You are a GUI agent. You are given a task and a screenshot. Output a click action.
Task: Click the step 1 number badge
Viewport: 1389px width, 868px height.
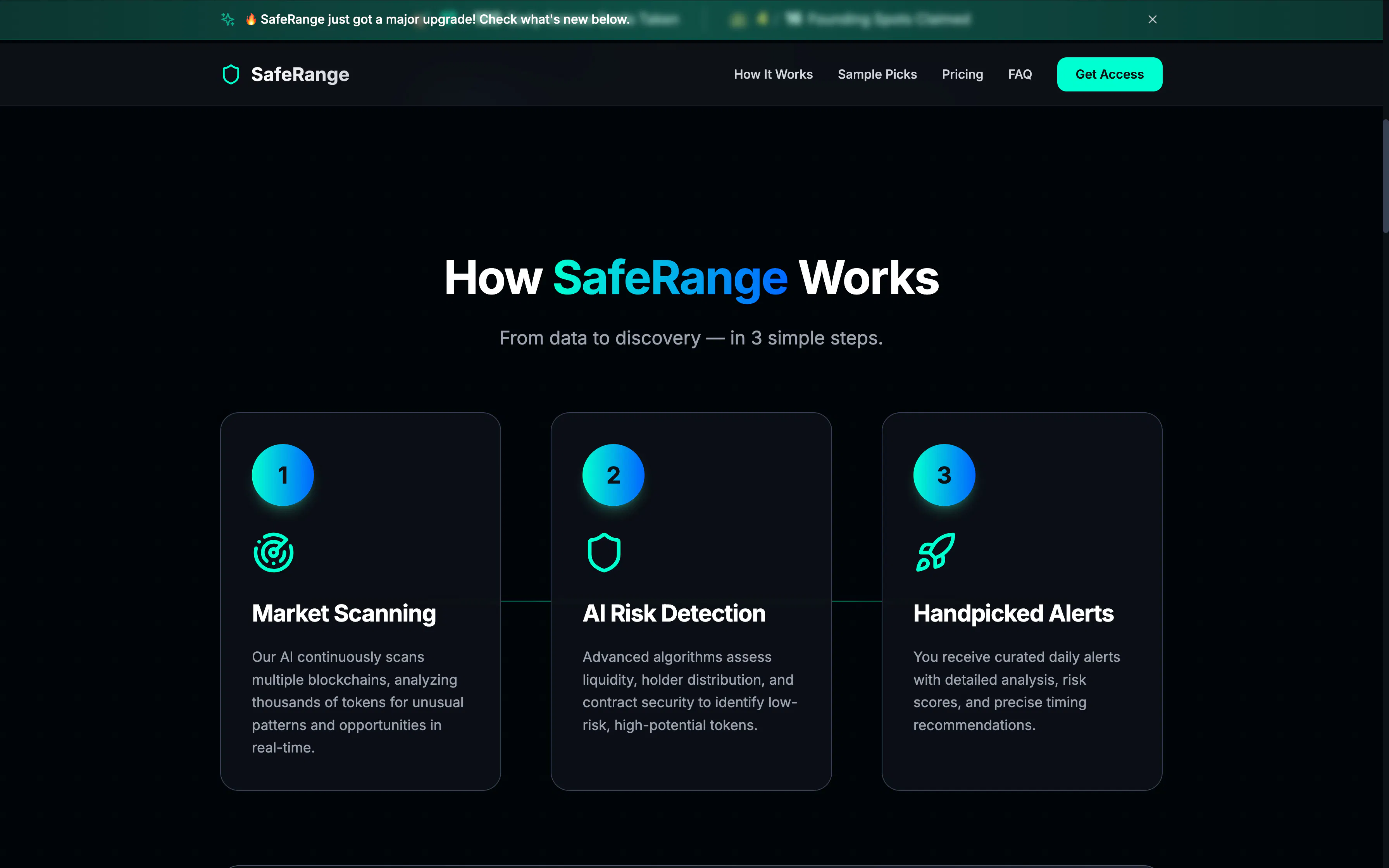pos(283,475)
